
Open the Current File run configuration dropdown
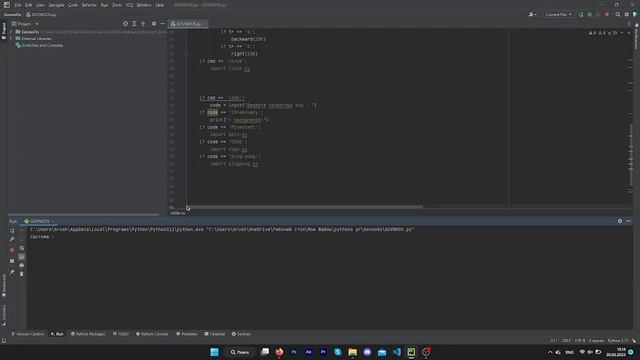(x=558, y=14)
